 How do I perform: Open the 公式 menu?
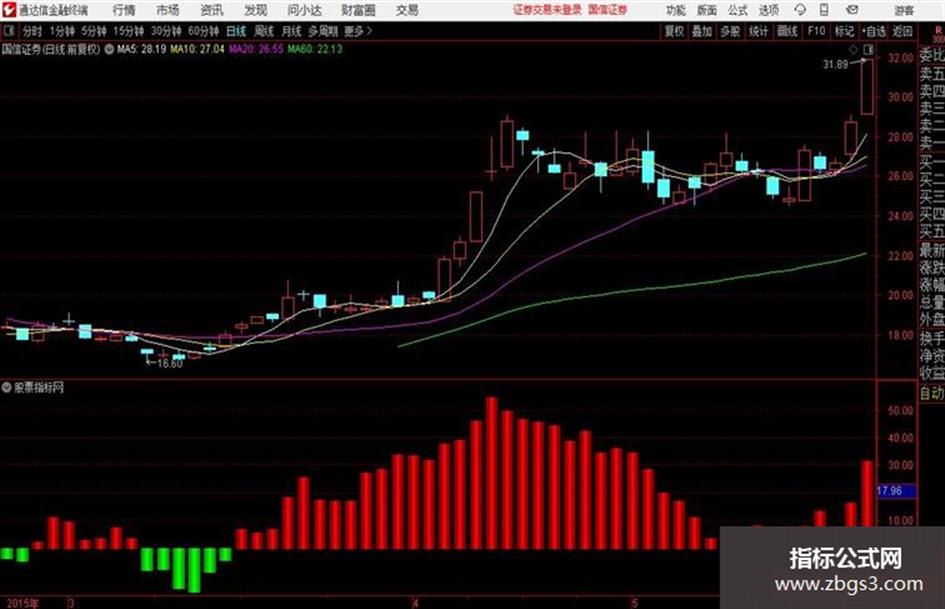pos(738,10)
